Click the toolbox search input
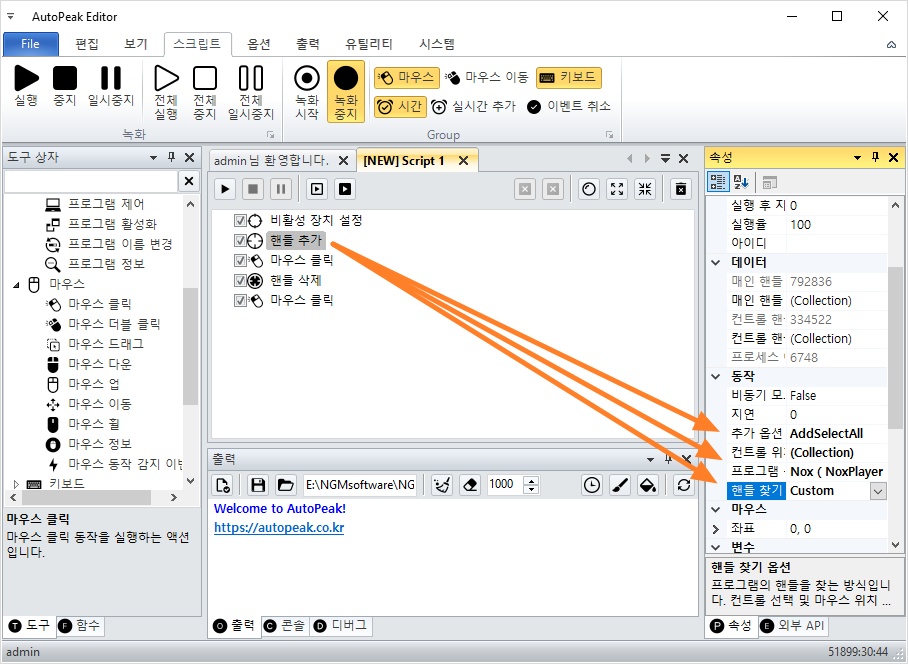Viewport: 908px width, 664px height. click(x=91, y=181)
